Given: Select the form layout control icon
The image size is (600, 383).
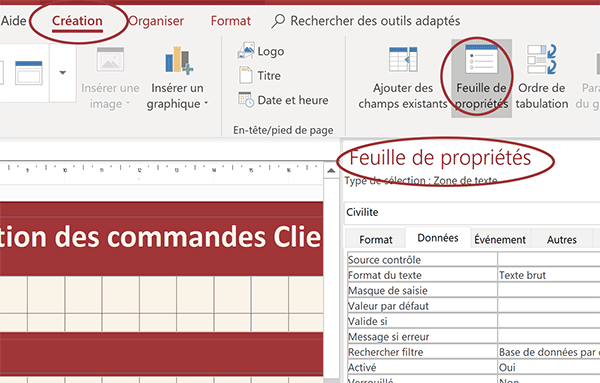Looking at the screenshot, I should [x=28, y=73].
